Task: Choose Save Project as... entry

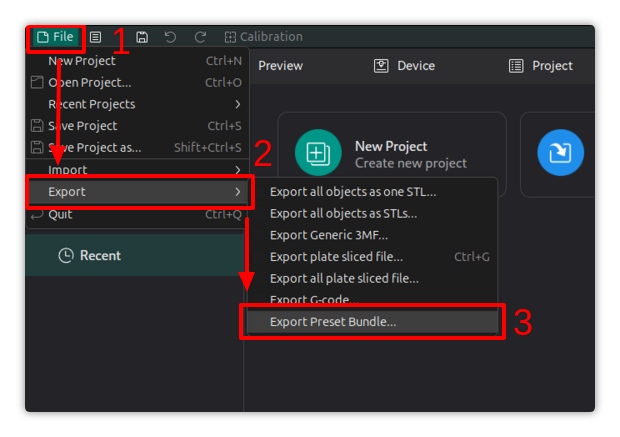Action: coord(137,148)
